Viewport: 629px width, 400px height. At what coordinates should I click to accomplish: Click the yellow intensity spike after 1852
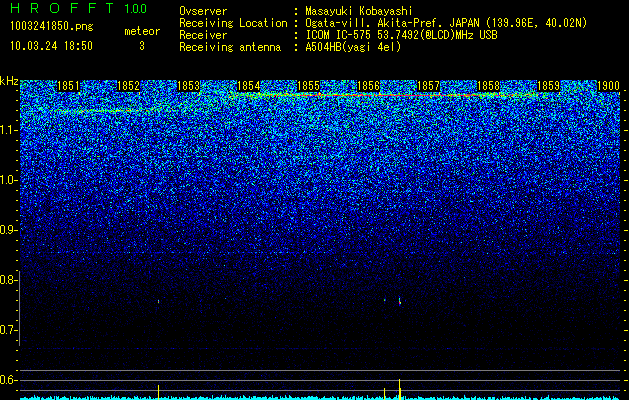tap(158, 392)
